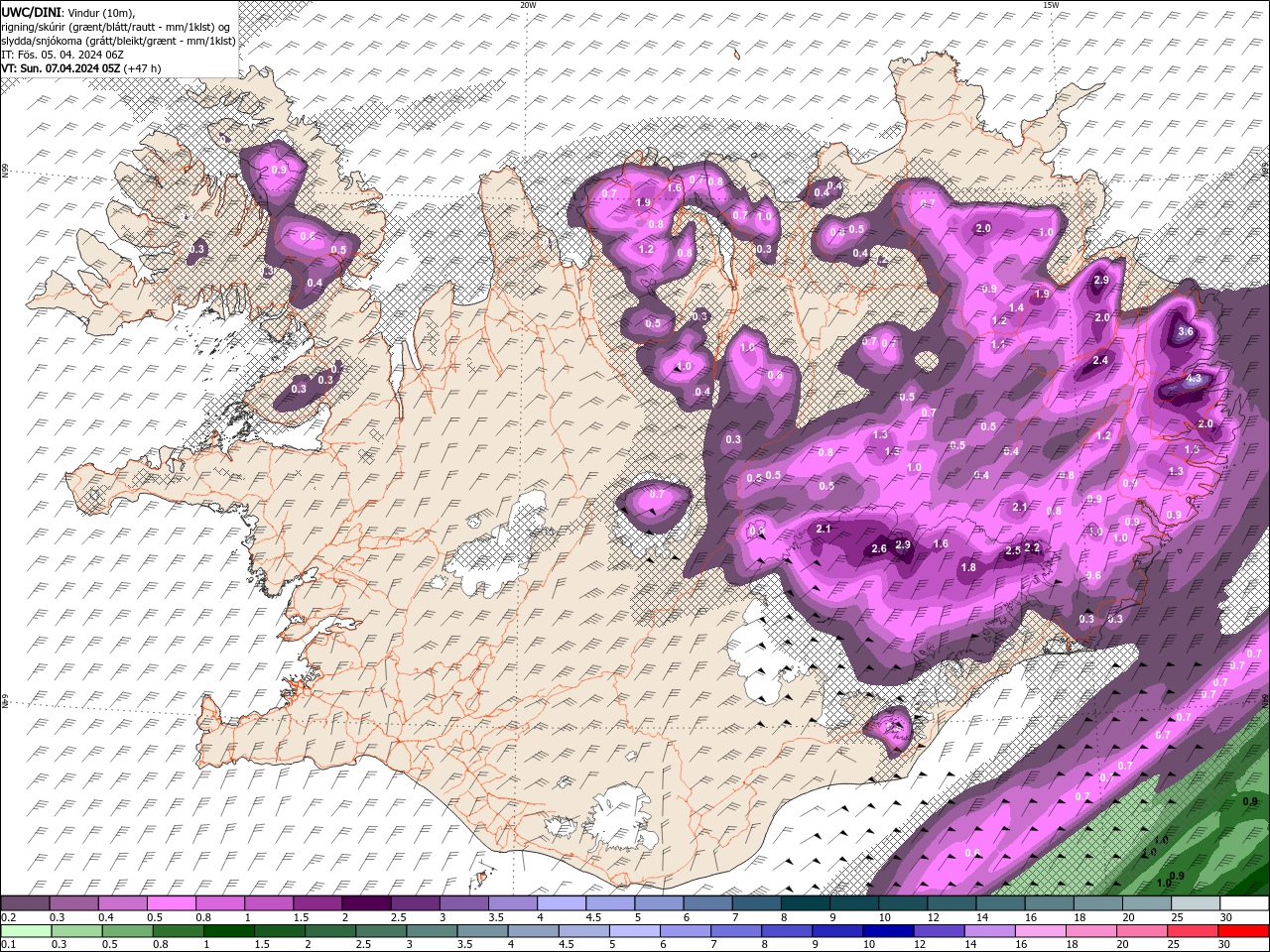Pick the 0.5 swatch in upper purple legend
Image resolution: width=1270 pixels, height=952 pixels.
point(171,903)
